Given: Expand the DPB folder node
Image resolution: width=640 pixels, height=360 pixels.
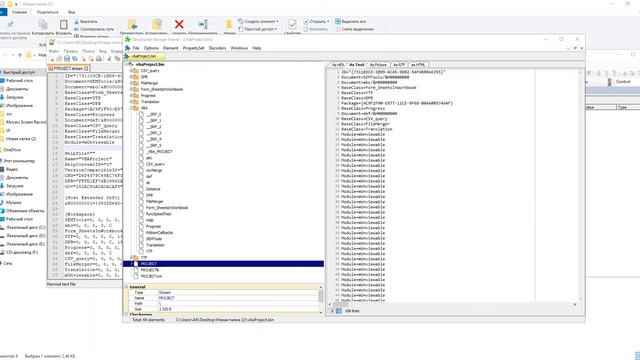Looking at the screenshot, I should pyautogui.click(x=131, y=77).
